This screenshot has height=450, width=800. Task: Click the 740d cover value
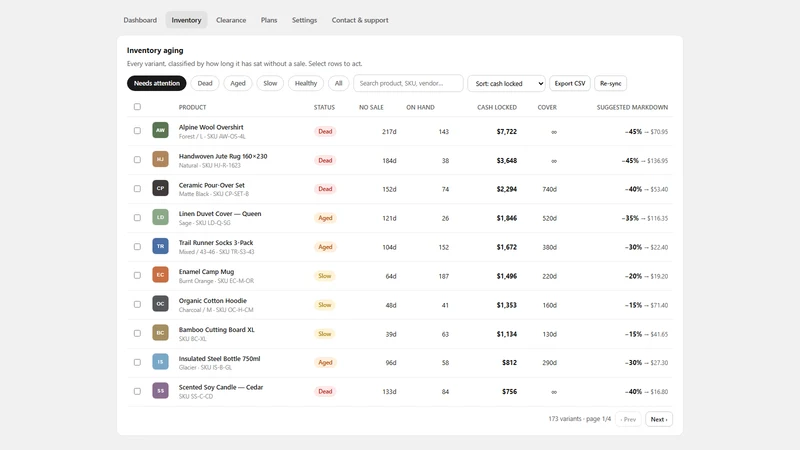click(x=549, y=189)
